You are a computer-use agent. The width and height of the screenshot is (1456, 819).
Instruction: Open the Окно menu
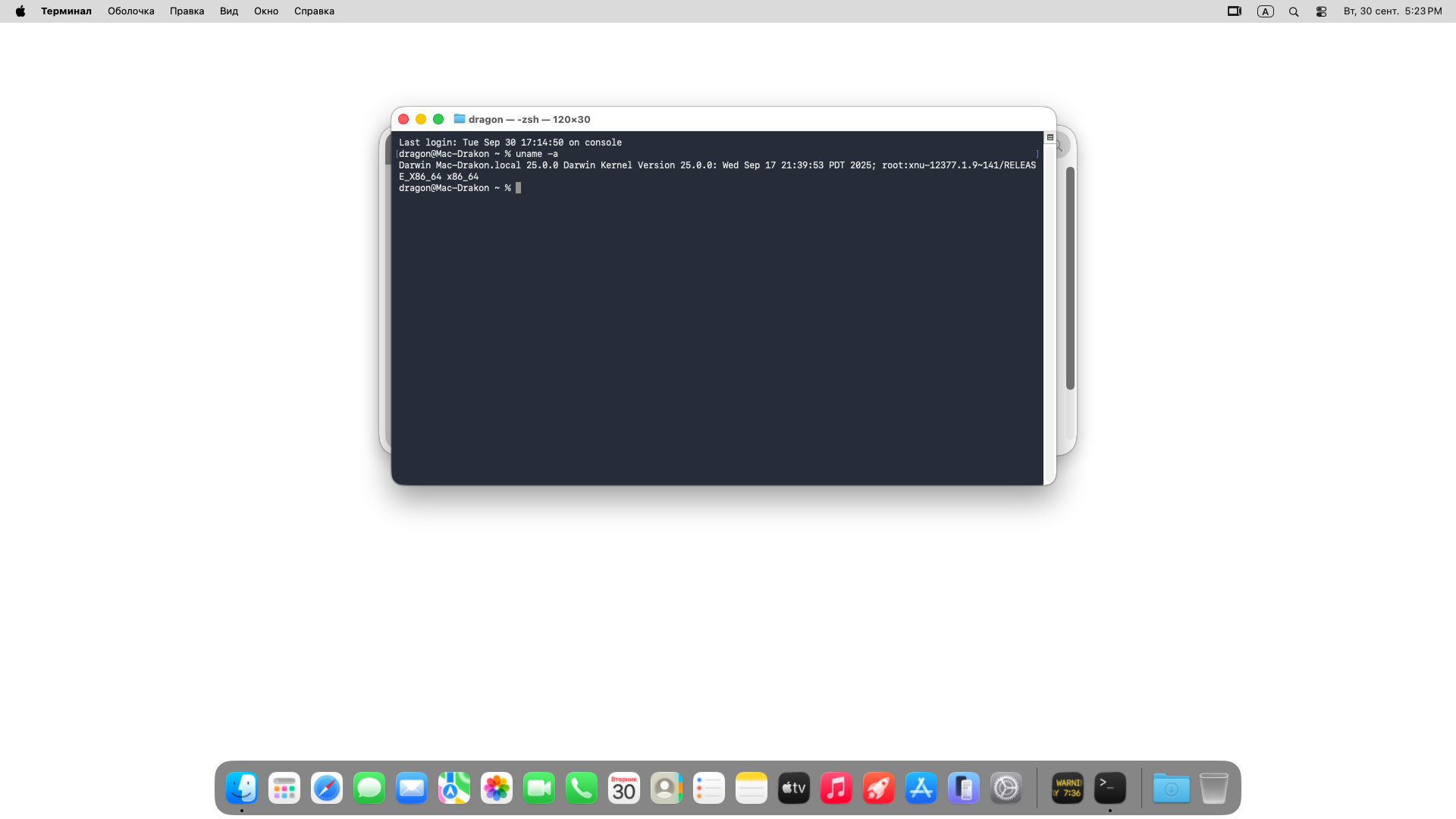[x=266, y=11]
